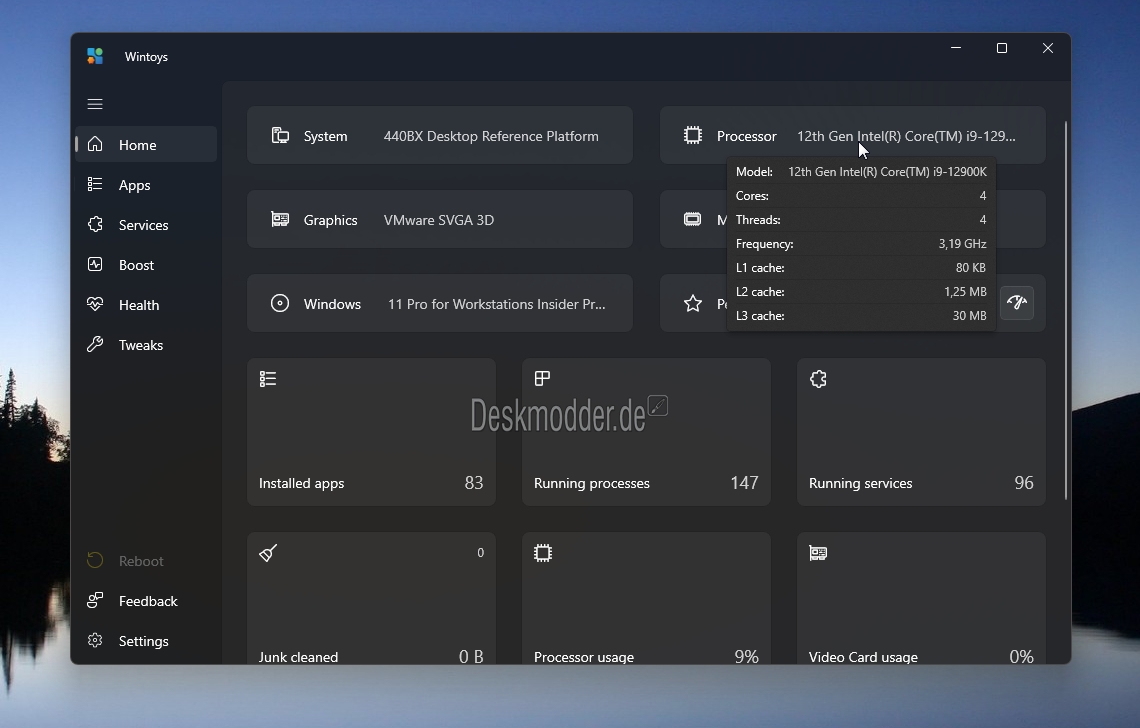The width and height of the screenshot is (1140, 728).
Task: Click the '96' running services count
Action: [1024, 483]
